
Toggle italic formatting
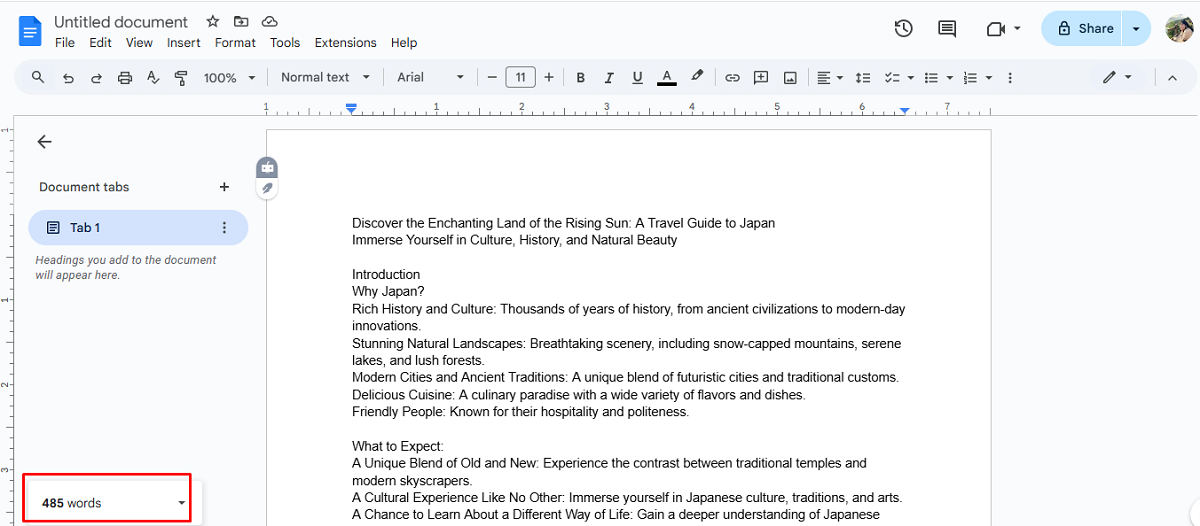click(x=608, y=77)
